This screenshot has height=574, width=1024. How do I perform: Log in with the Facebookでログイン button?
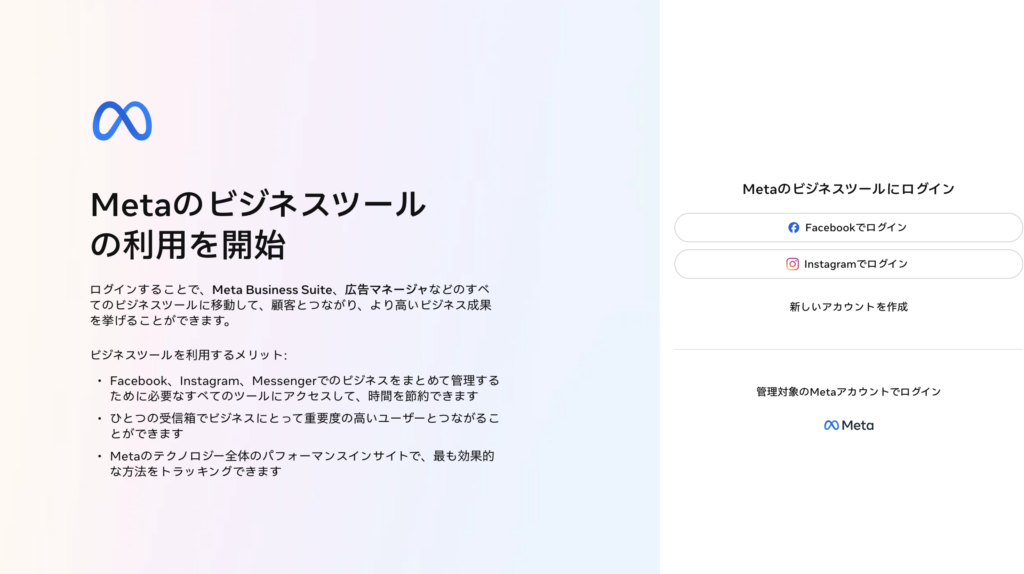coord(848,227)
